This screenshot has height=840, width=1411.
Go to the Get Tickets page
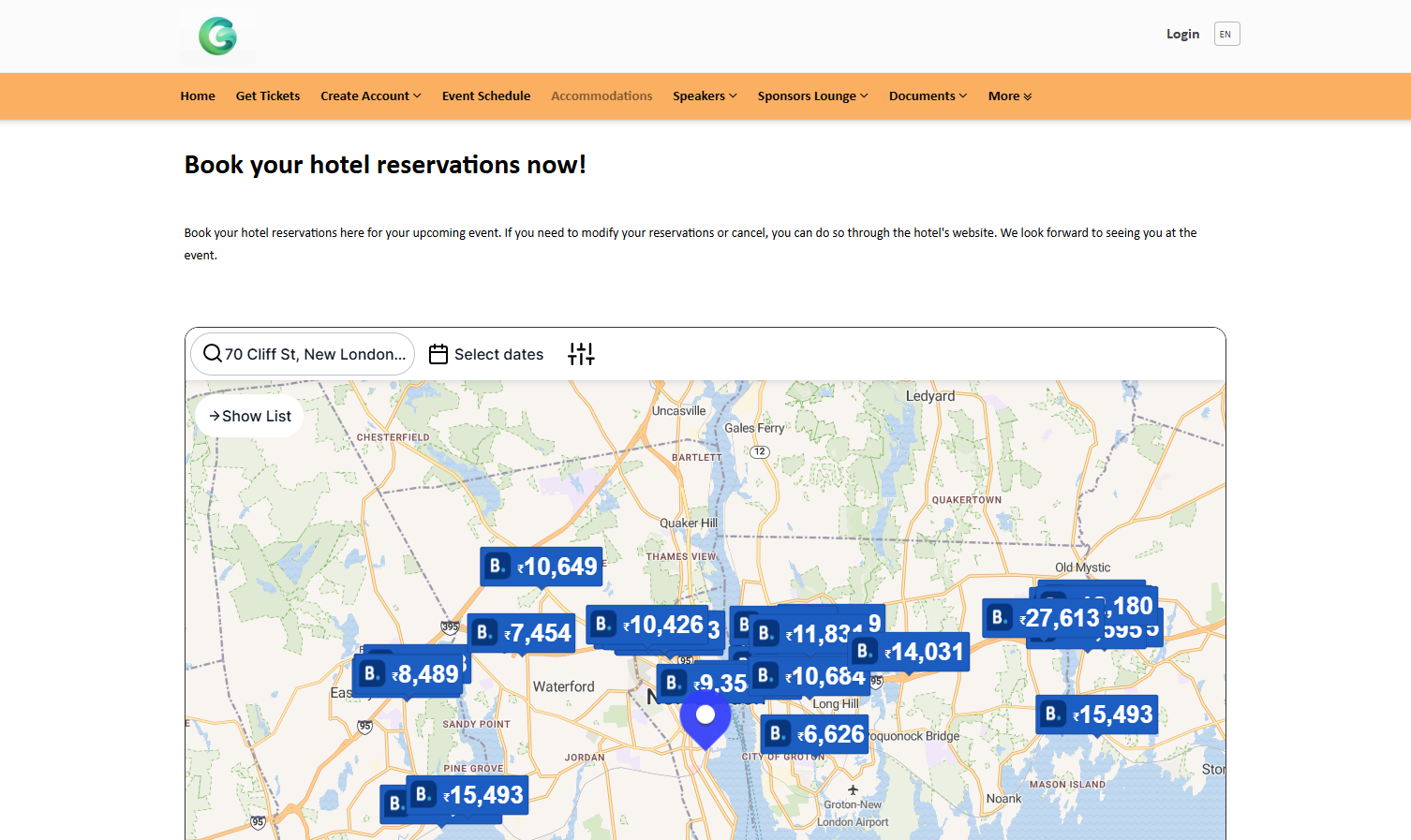(268, 96)
